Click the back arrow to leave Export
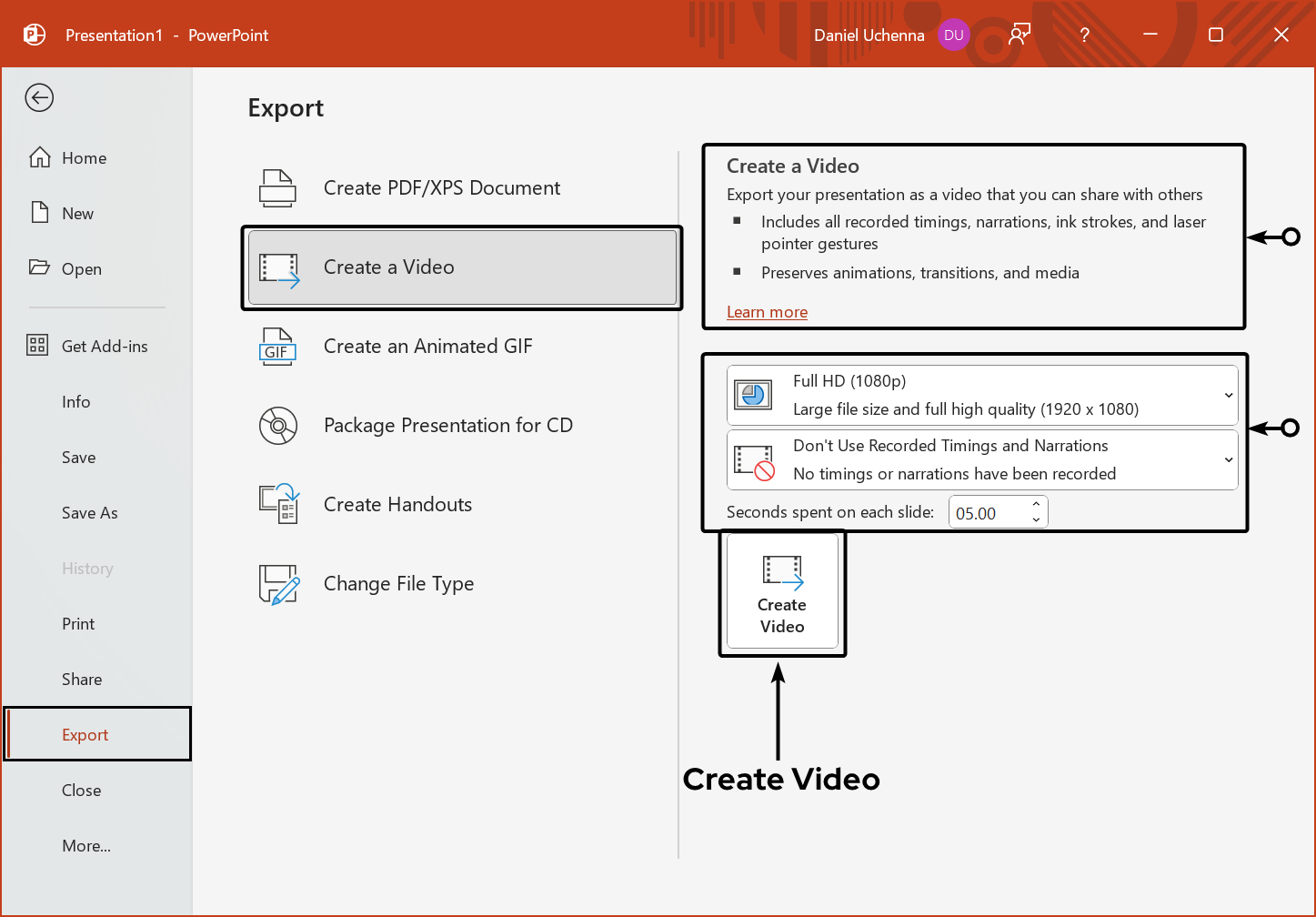The width and height of the screenshot is (1316, 917). 39,97
